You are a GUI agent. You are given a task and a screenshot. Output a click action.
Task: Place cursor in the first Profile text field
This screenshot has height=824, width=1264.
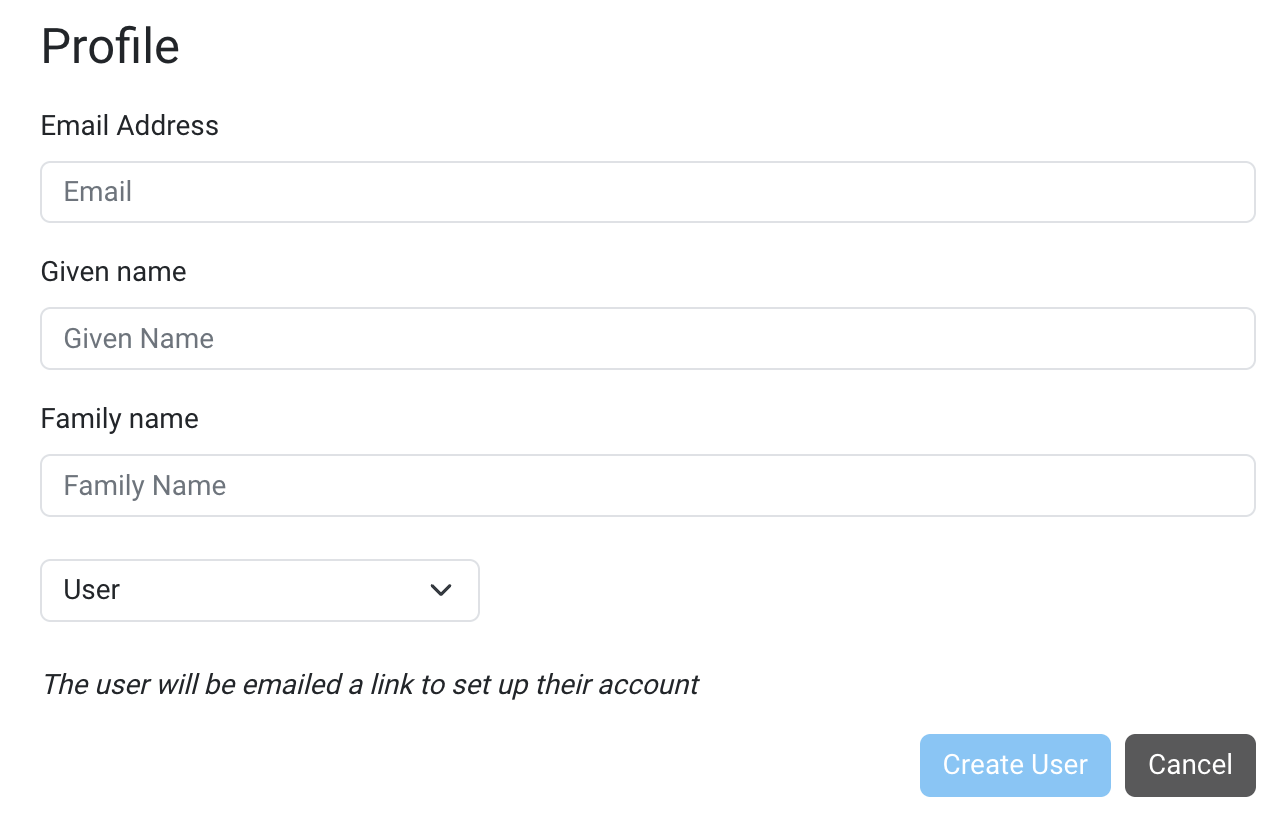click(647, 192)
